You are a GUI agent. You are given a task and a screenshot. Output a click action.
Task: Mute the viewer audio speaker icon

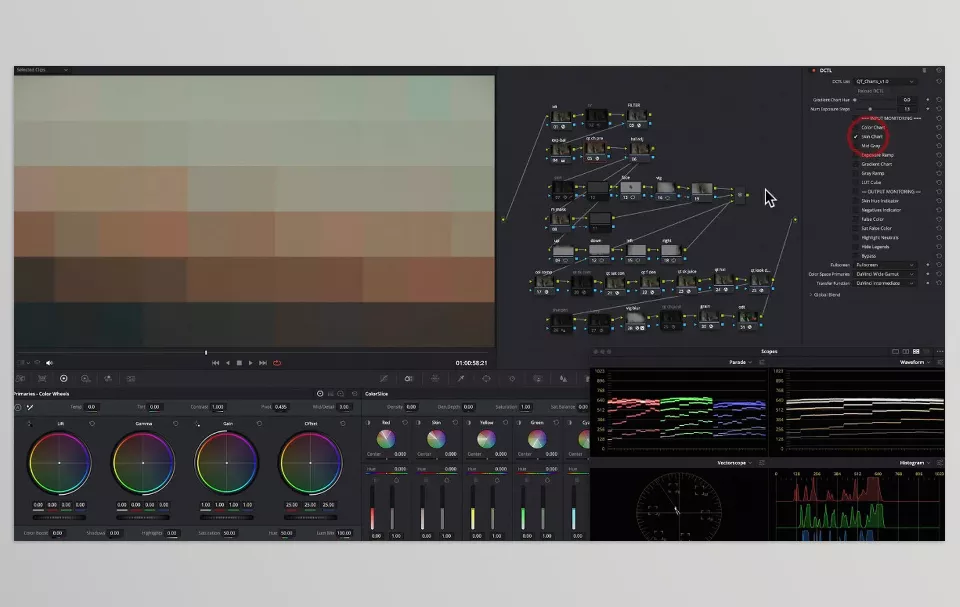[50, 363]
